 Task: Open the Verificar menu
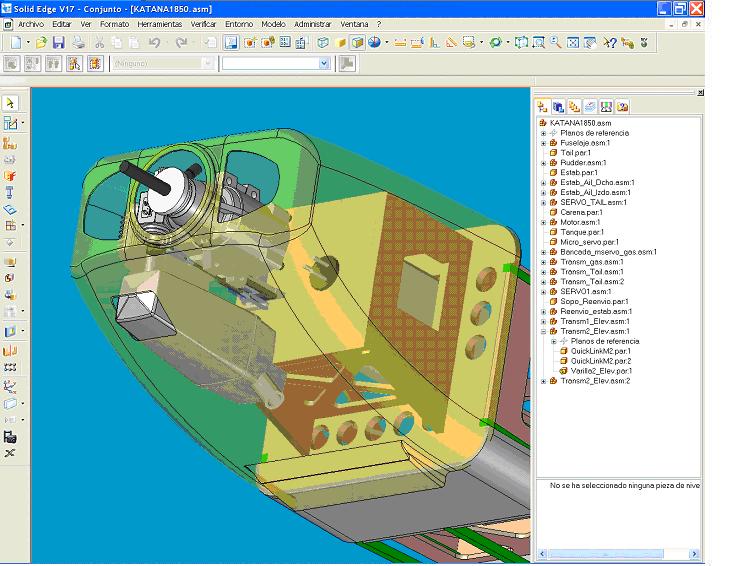coord(203,23)
